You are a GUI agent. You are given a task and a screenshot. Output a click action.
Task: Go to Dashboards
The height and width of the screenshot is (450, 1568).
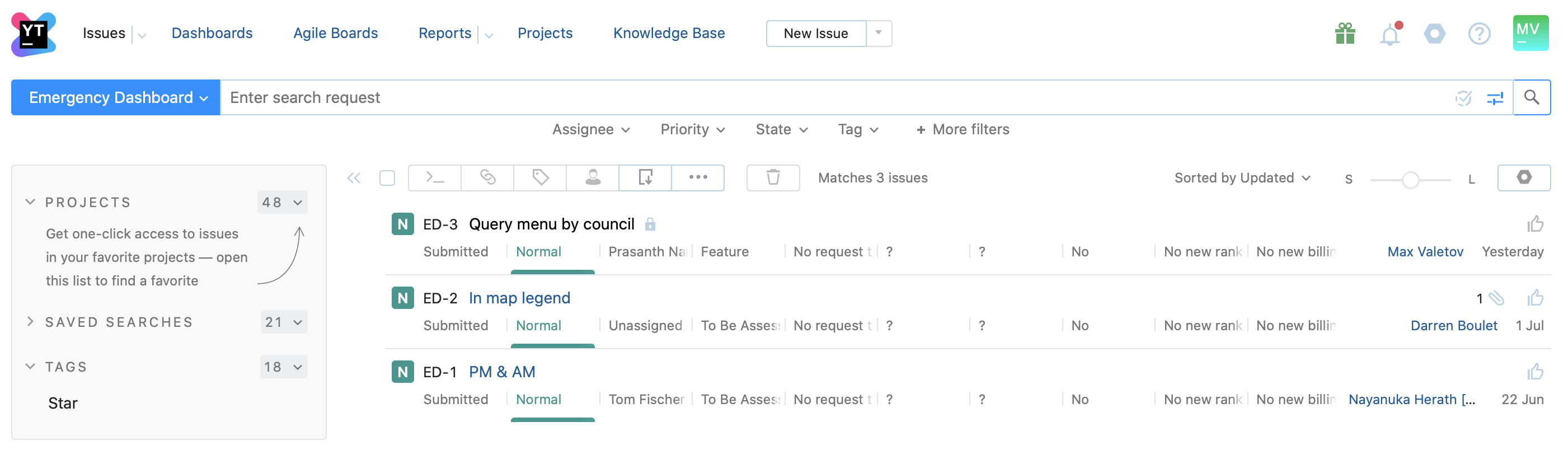pyautogui.click(x=212, y=34)
